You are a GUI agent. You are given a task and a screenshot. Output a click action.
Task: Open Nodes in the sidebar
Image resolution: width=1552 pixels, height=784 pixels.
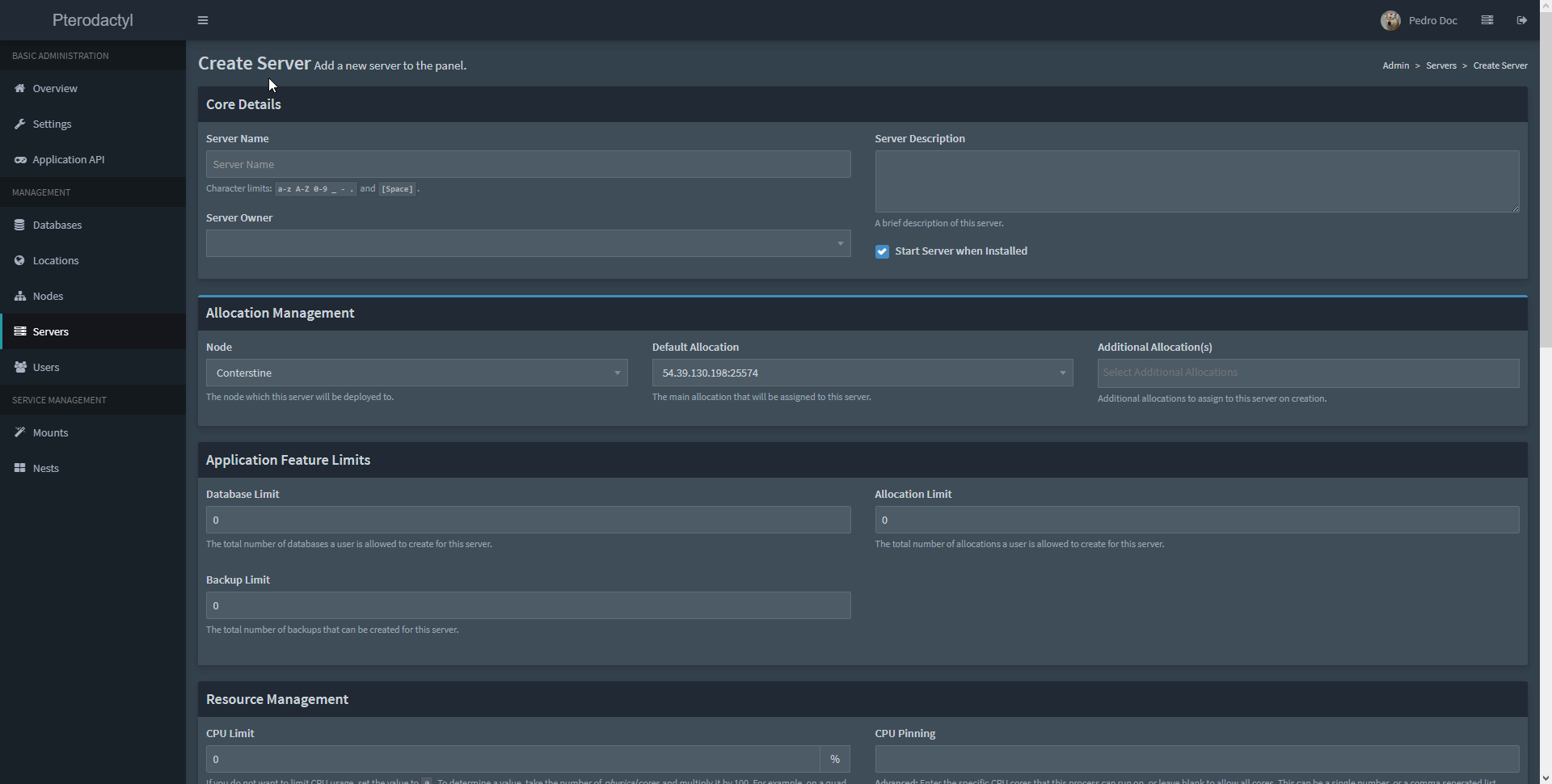tap(93, 296)
